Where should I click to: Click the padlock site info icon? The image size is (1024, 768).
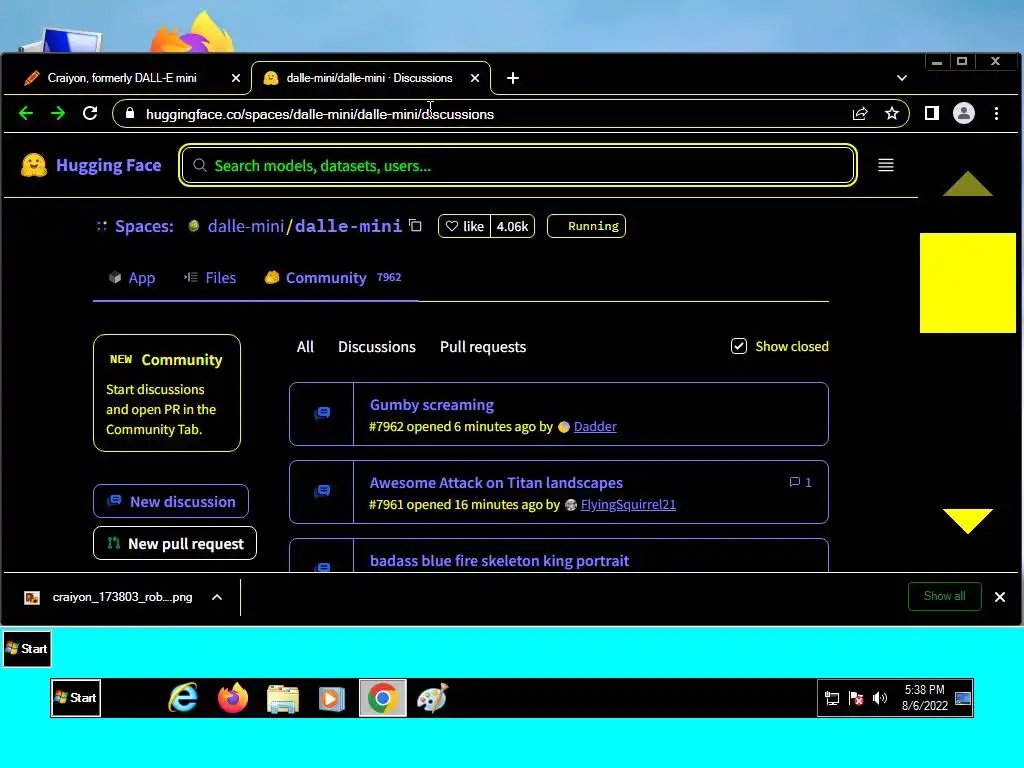130,114
